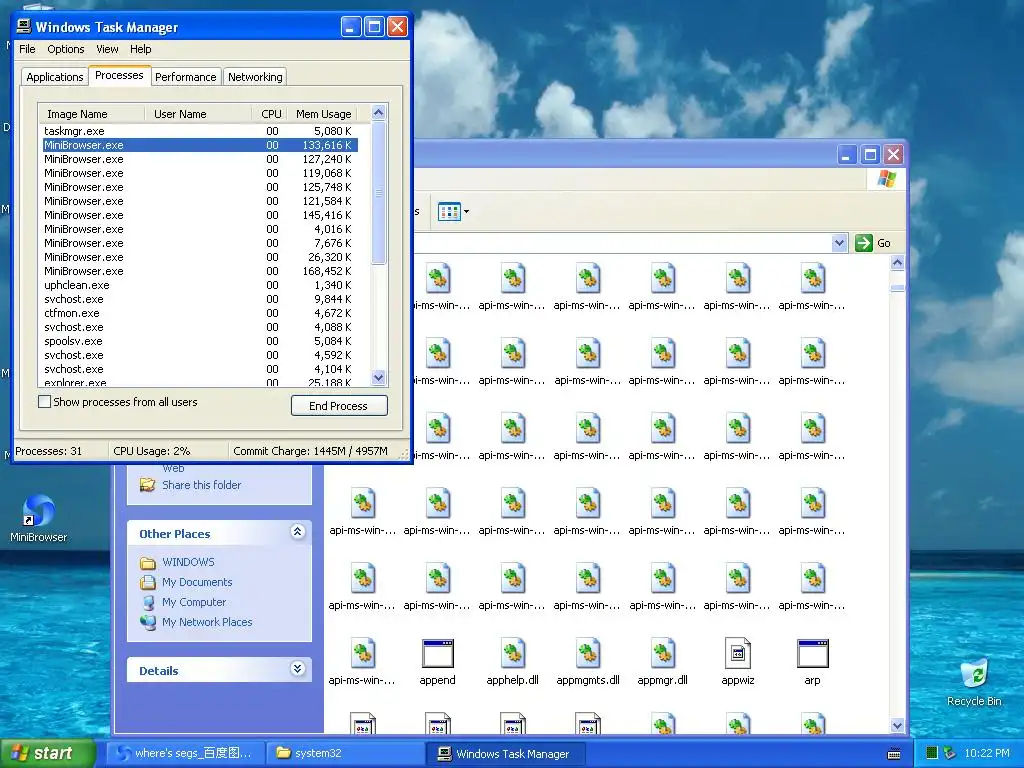
Task: Click the Task Manager title bar icon
Action: 24,26
